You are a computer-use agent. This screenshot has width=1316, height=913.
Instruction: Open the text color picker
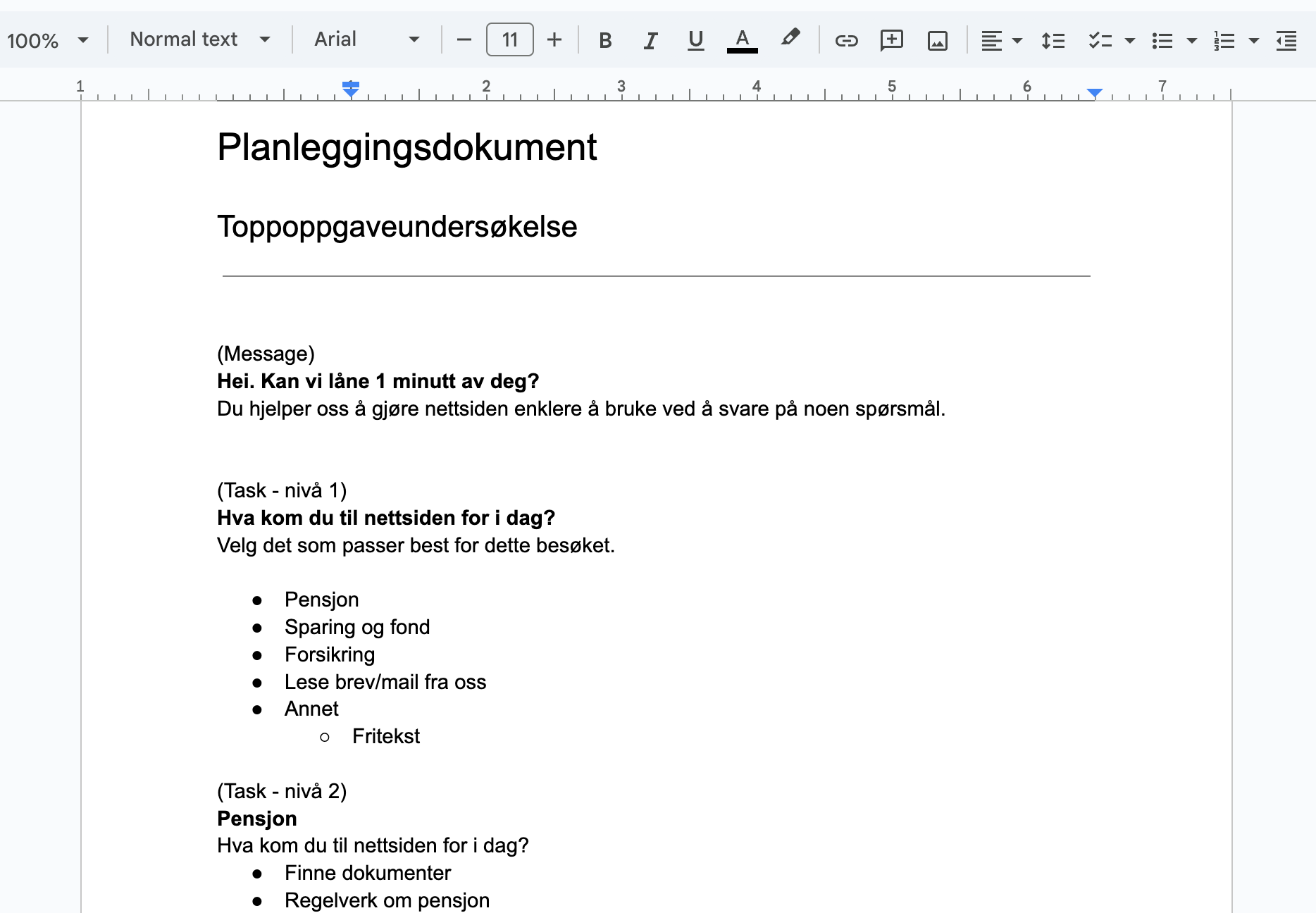[742, 40]
